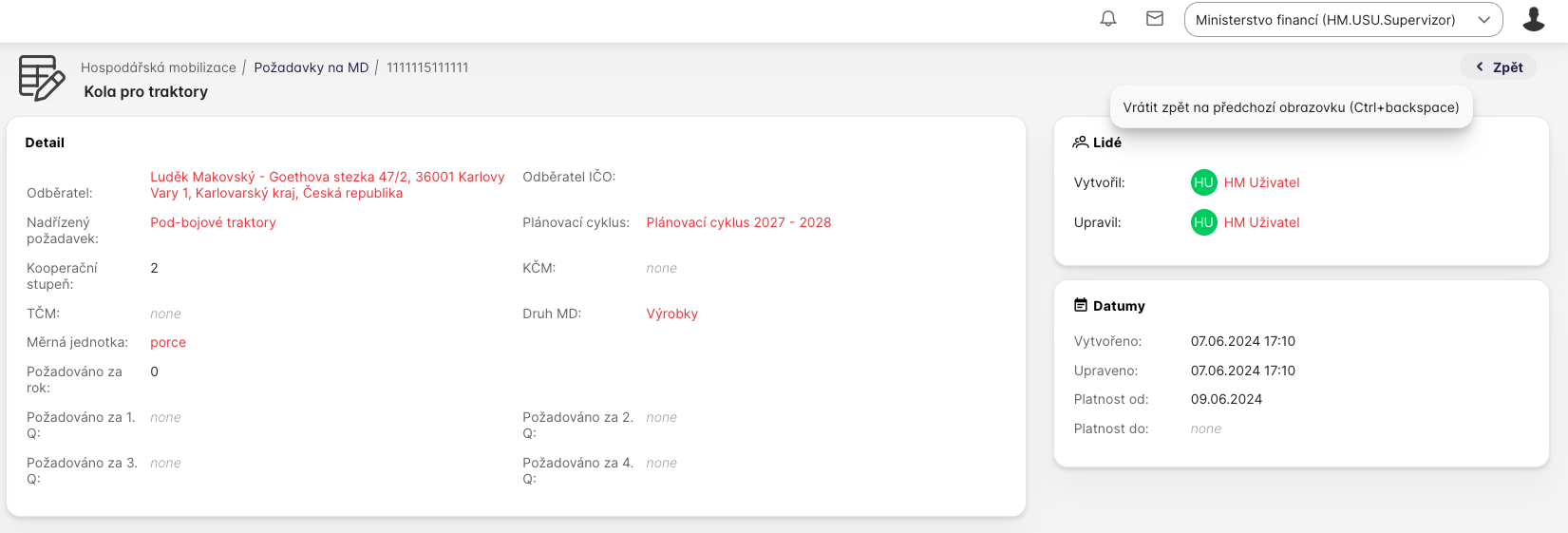Screen dimensions: 1568x533
Task: Open HM Uživatel link next to Vytvořil
Action: pyautogui.click(x=1261, y=182)
